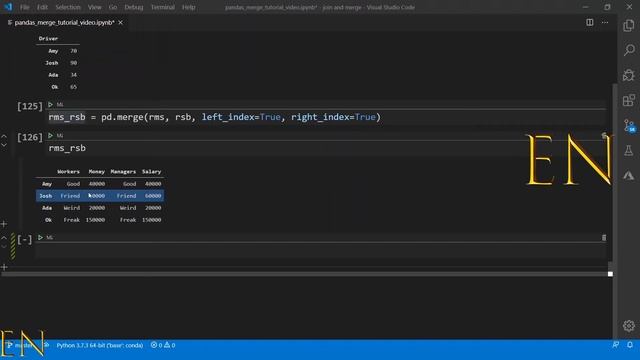This screenshot has width=640, height=360.
Task: Add a cell at the notebook bottom plus icon
Action: (4, 267)
